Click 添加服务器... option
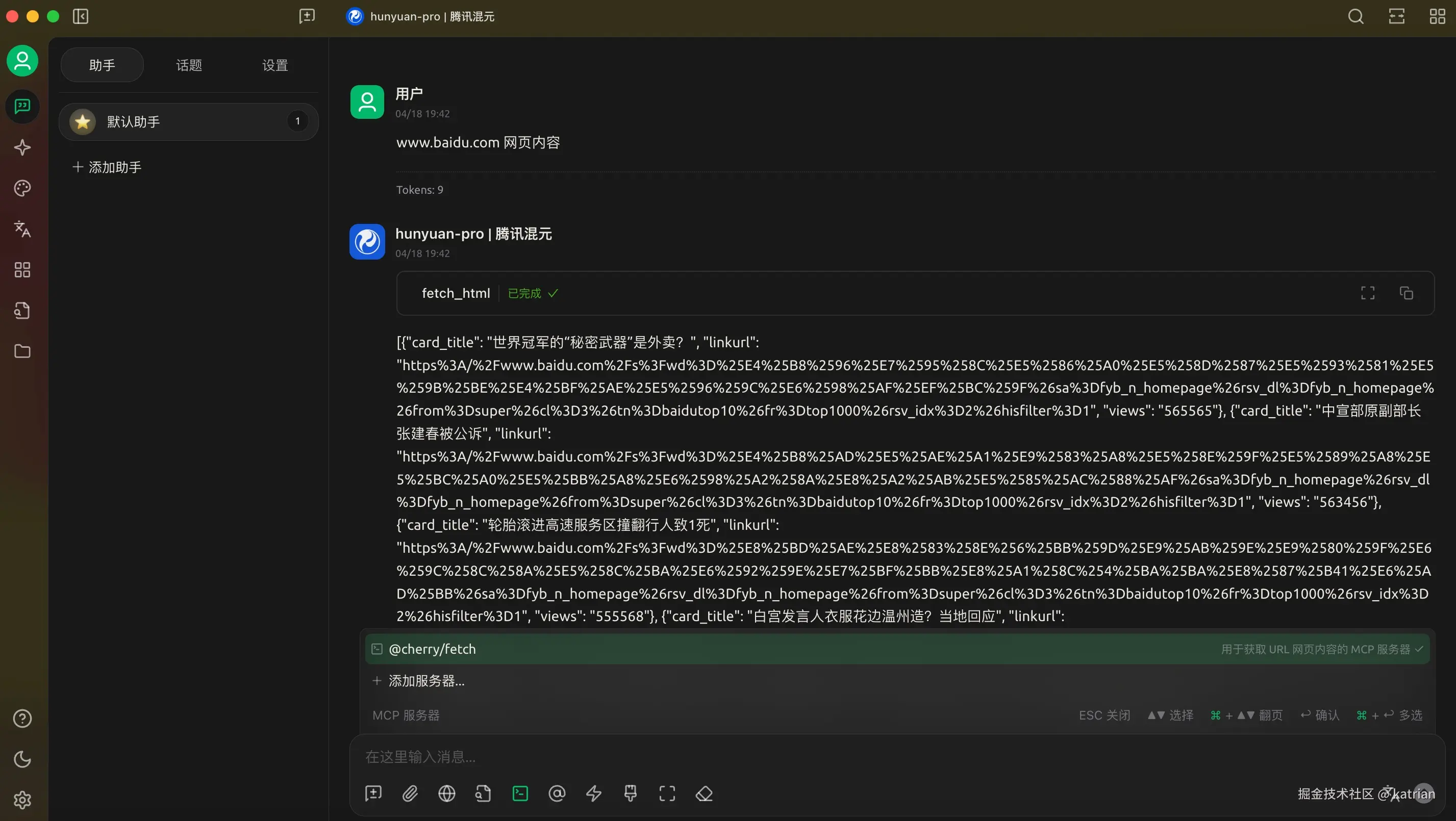The image size is (1456, 821). 425,680
